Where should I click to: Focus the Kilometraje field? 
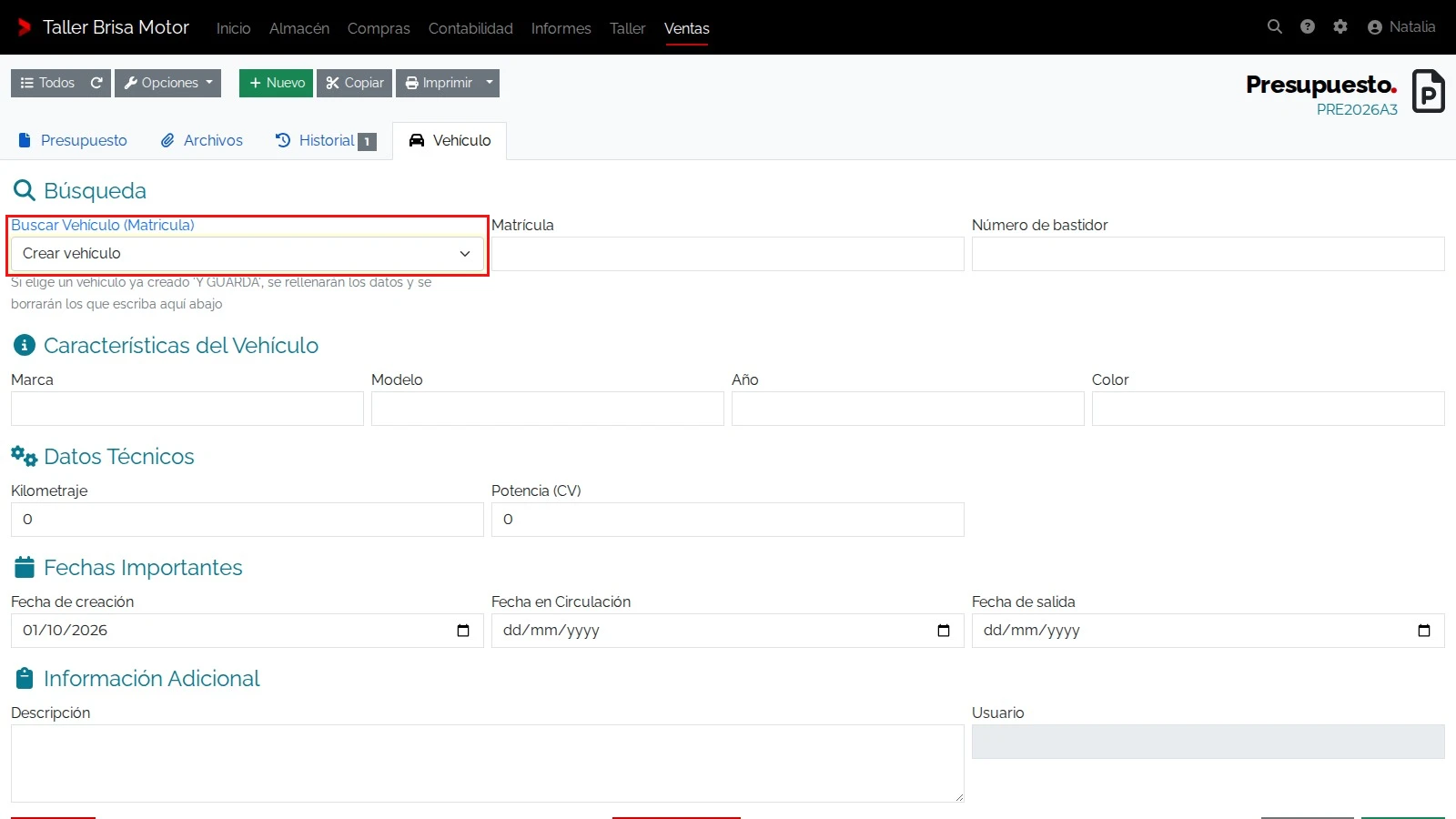(248, 520)
